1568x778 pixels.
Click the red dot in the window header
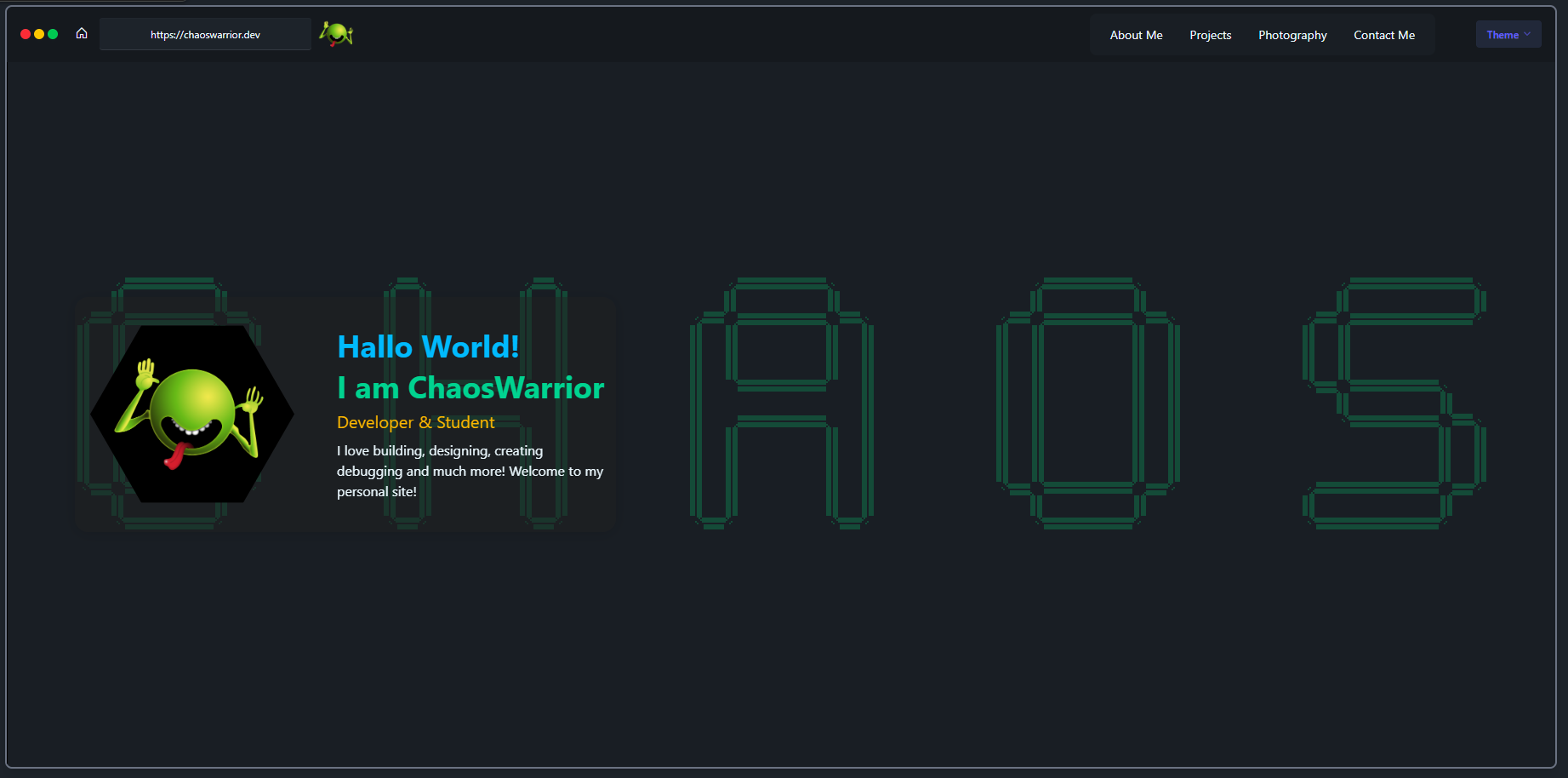coord(26,34)
